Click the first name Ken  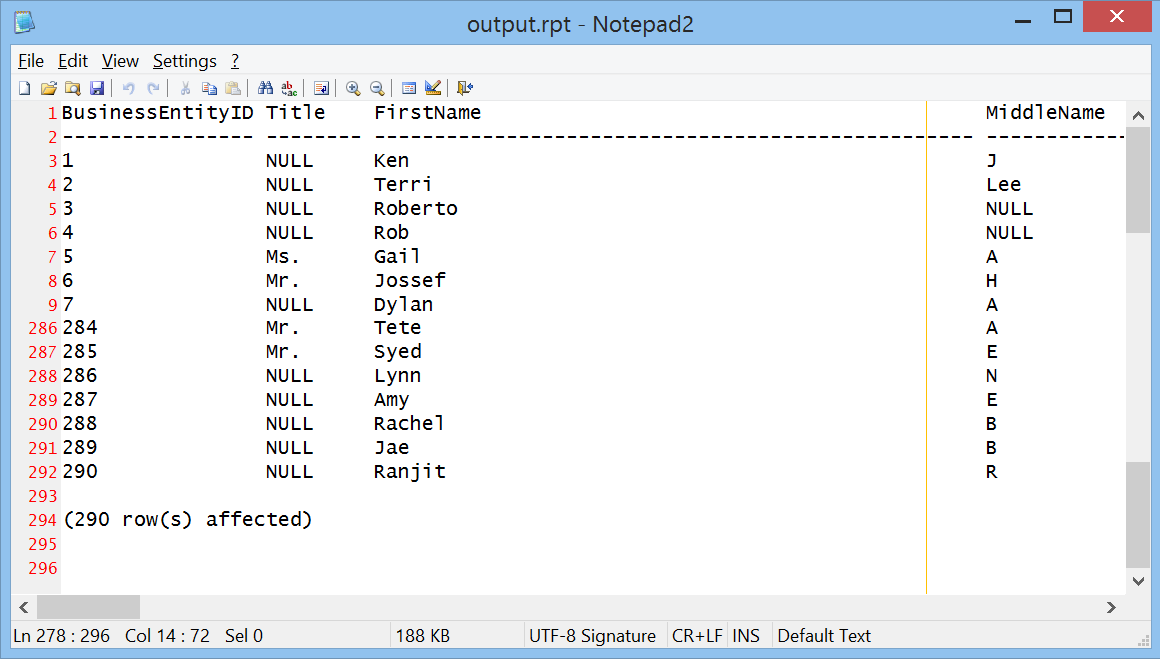pyautogui.click(x=391, y=160)
